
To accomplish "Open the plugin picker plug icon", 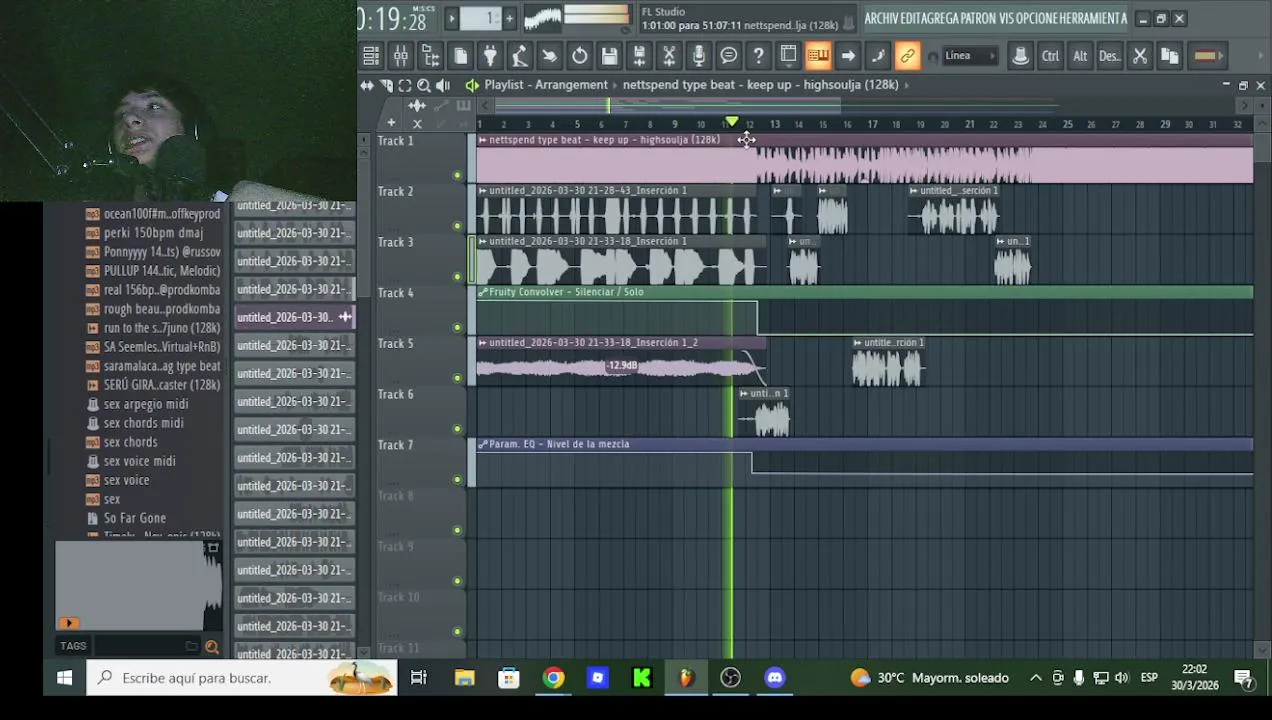I will coord(490,56).
